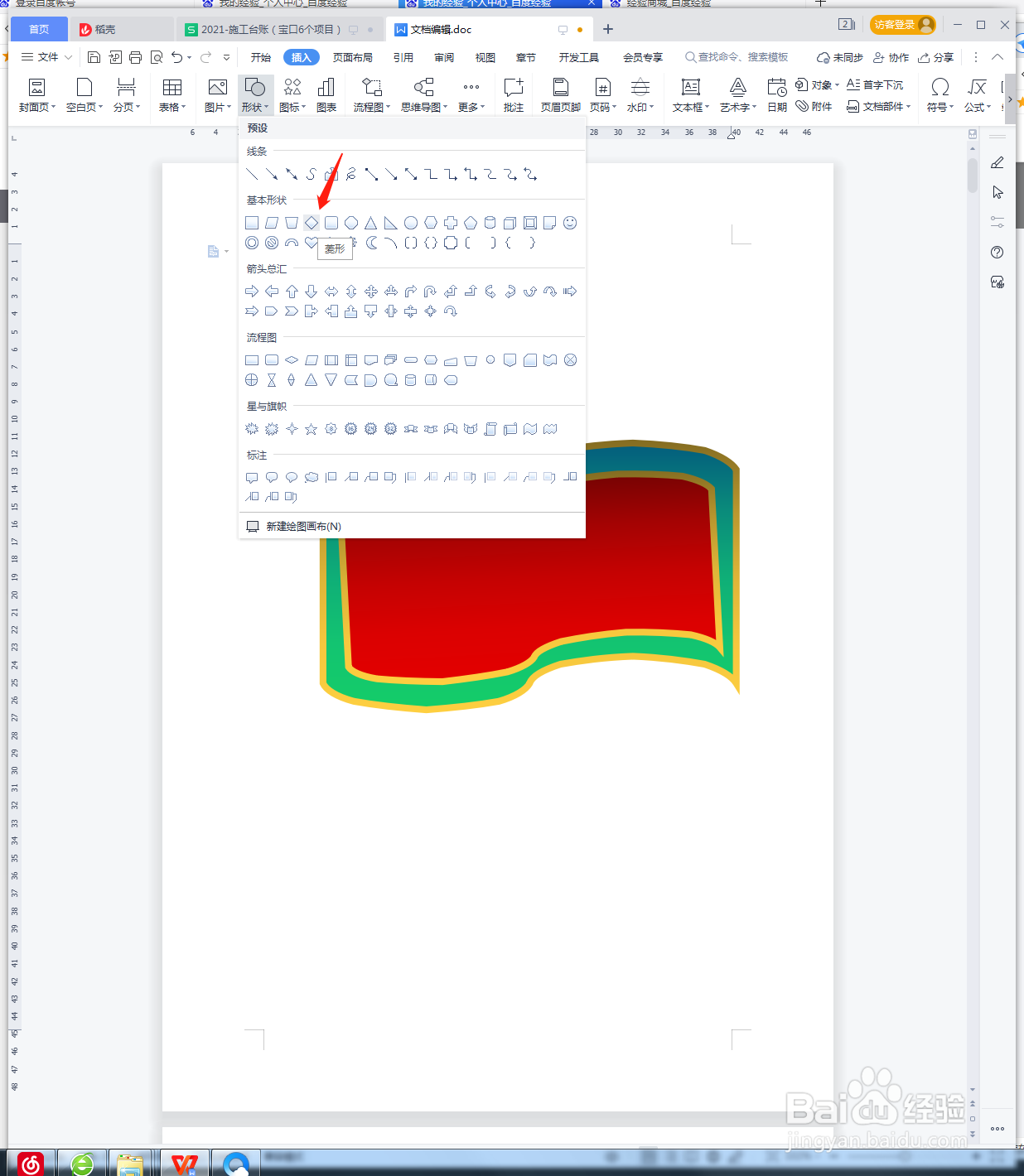Open header and footer (页眉页脚)

pyautogui.click(x=561, y=95)
